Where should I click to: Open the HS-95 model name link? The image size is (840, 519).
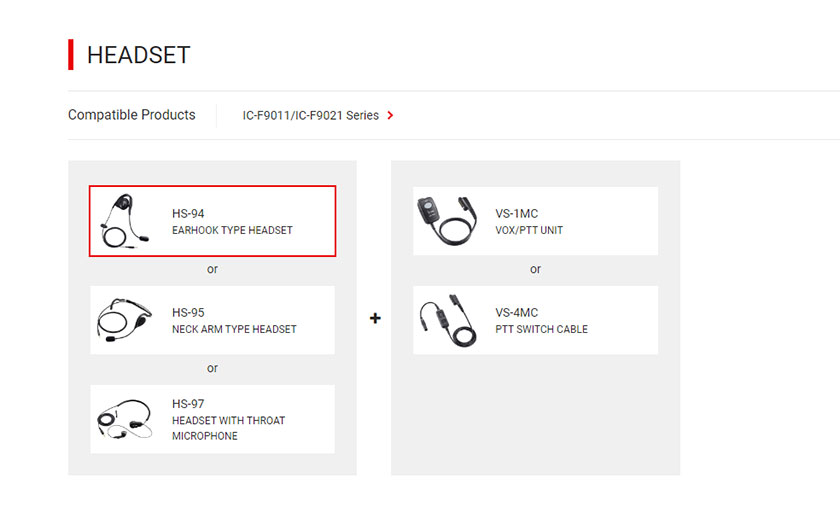[x=188, y=312]
